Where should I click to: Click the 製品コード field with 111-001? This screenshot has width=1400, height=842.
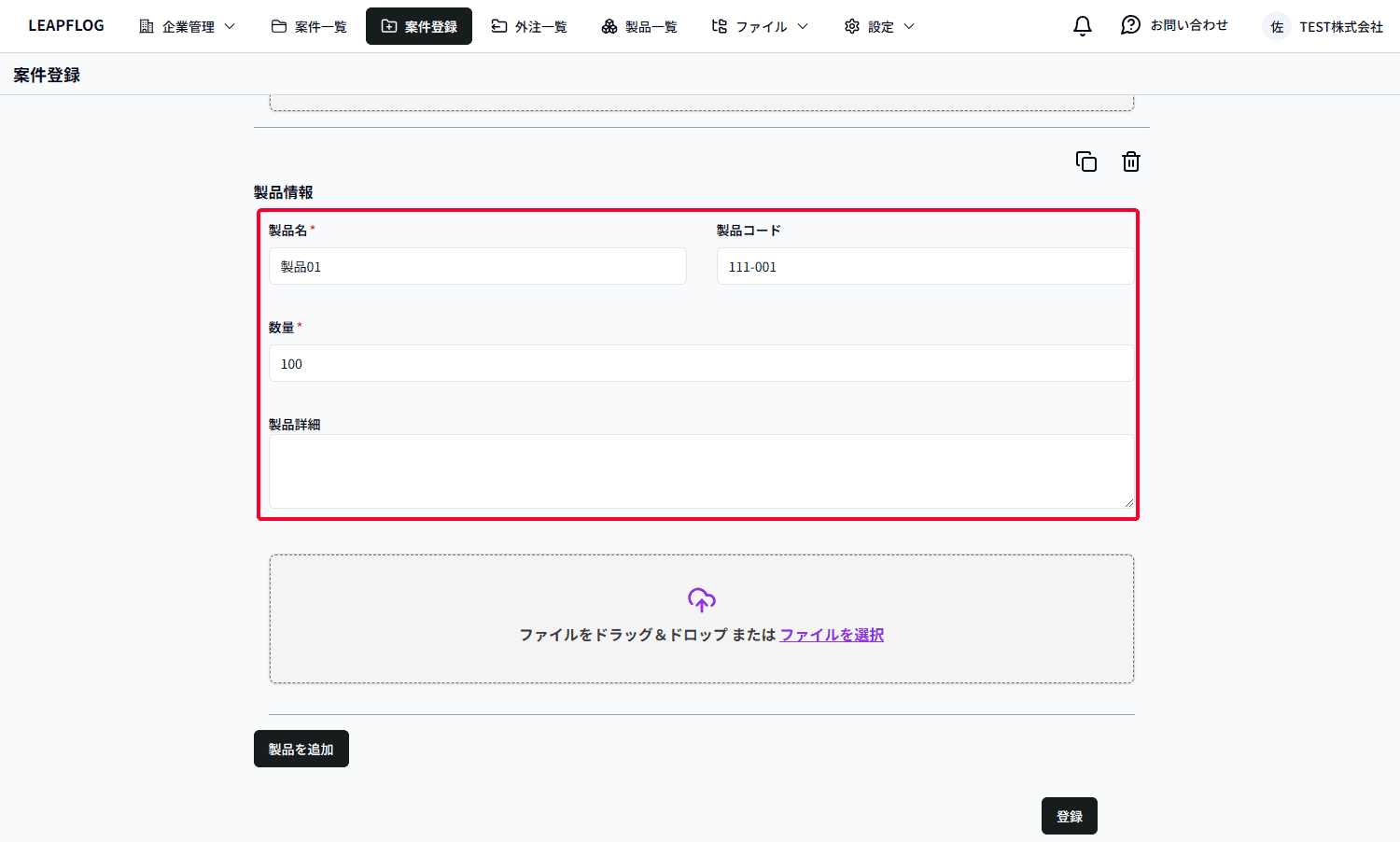[924, 266]
